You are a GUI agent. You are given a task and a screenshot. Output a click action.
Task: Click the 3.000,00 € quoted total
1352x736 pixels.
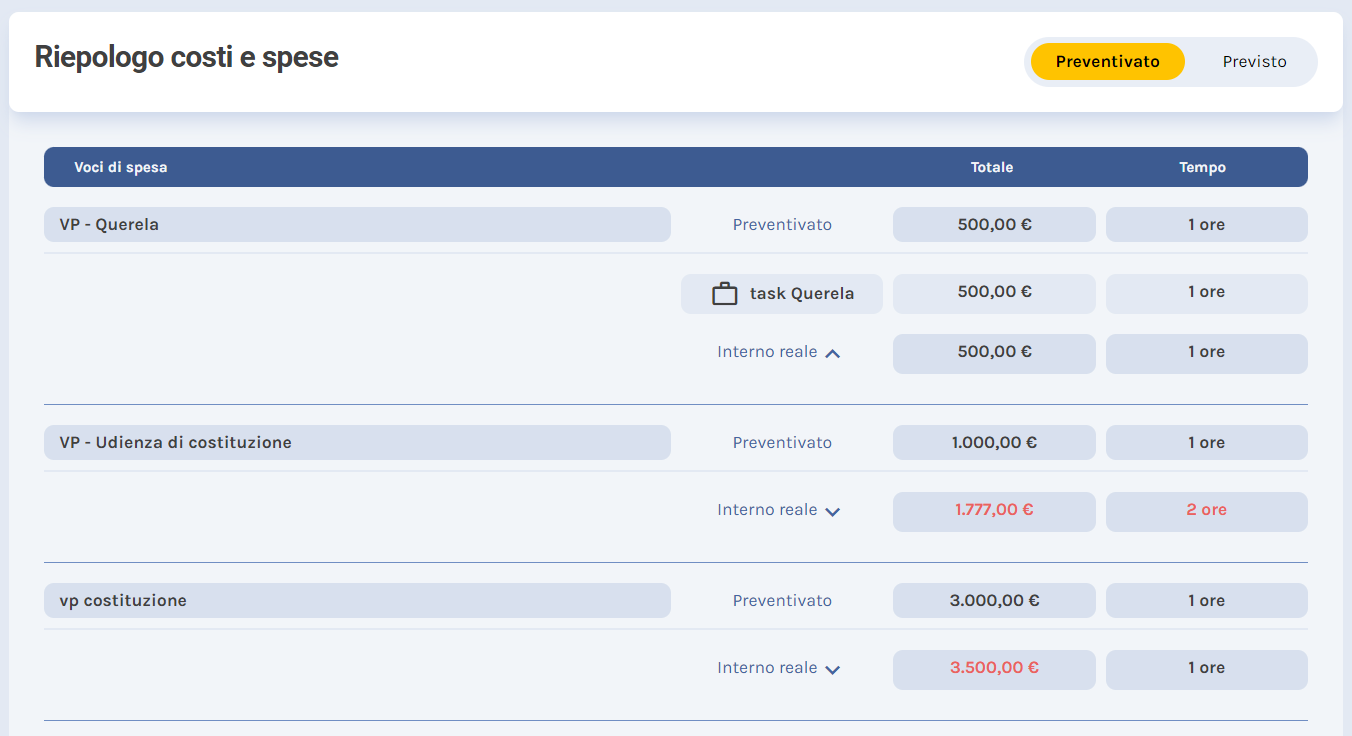pos(994,601)
